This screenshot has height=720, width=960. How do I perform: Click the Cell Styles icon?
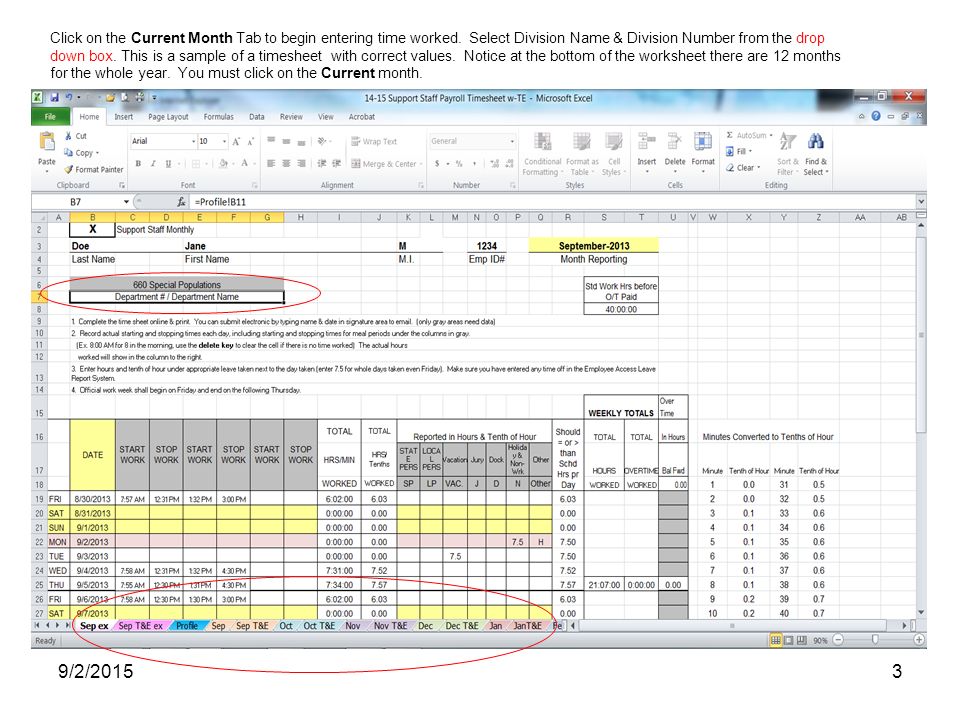pyautogui.click(x=613, y=142)
